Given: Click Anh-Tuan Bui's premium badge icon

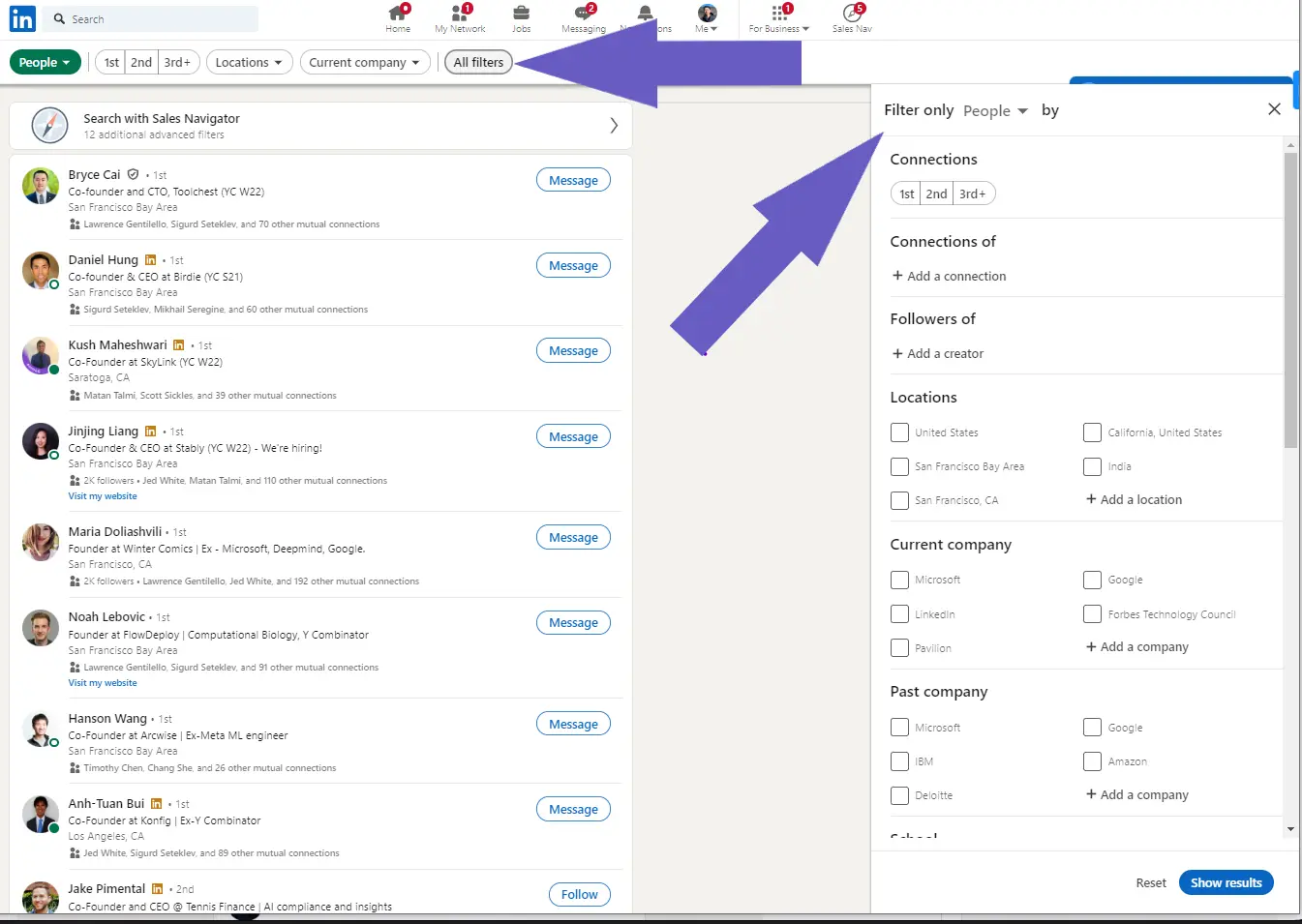Looking at the screenshot, I should tap(156, 803).
